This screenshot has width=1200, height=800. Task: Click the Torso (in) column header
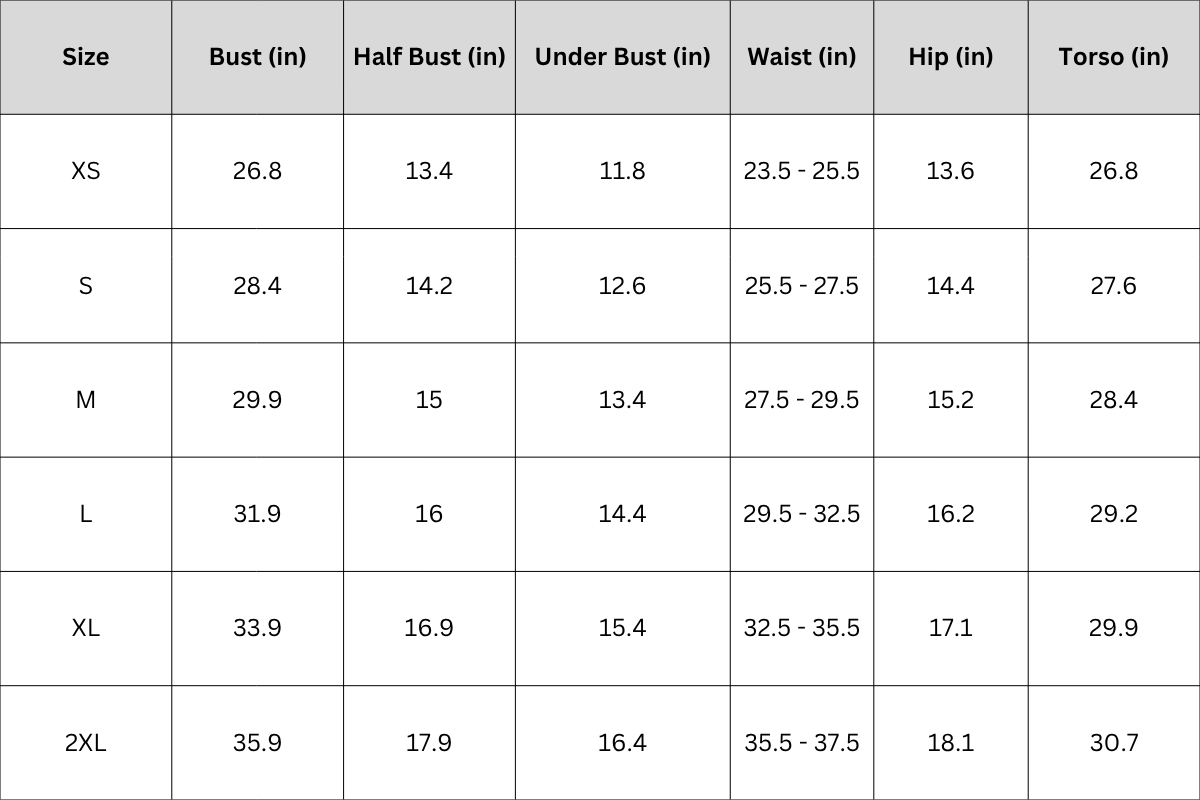pos(1113,57)
